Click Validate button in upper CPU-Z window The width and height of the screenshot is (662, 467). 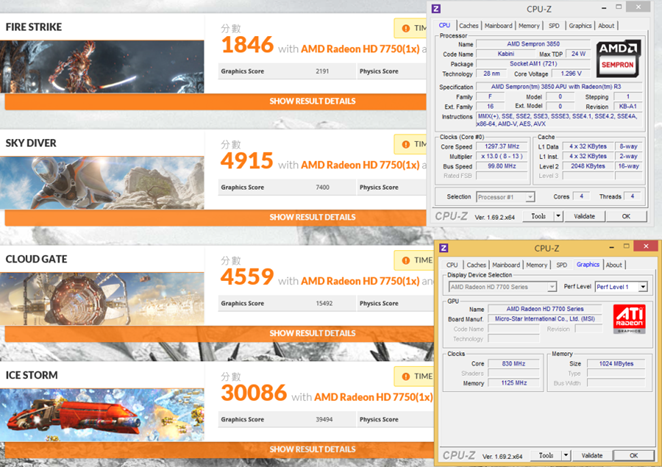584,216
